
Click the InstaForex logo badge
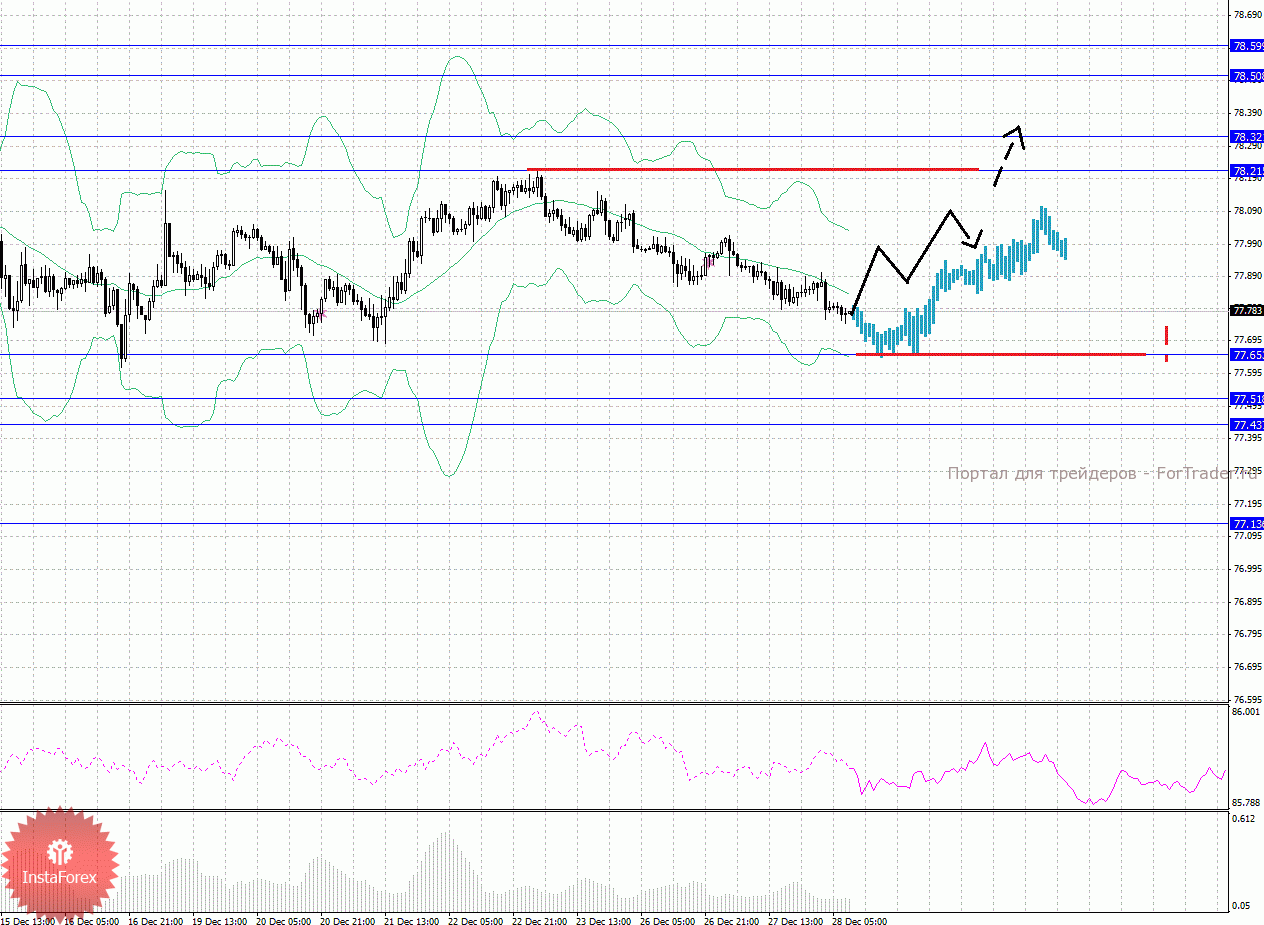coord(60,862)
